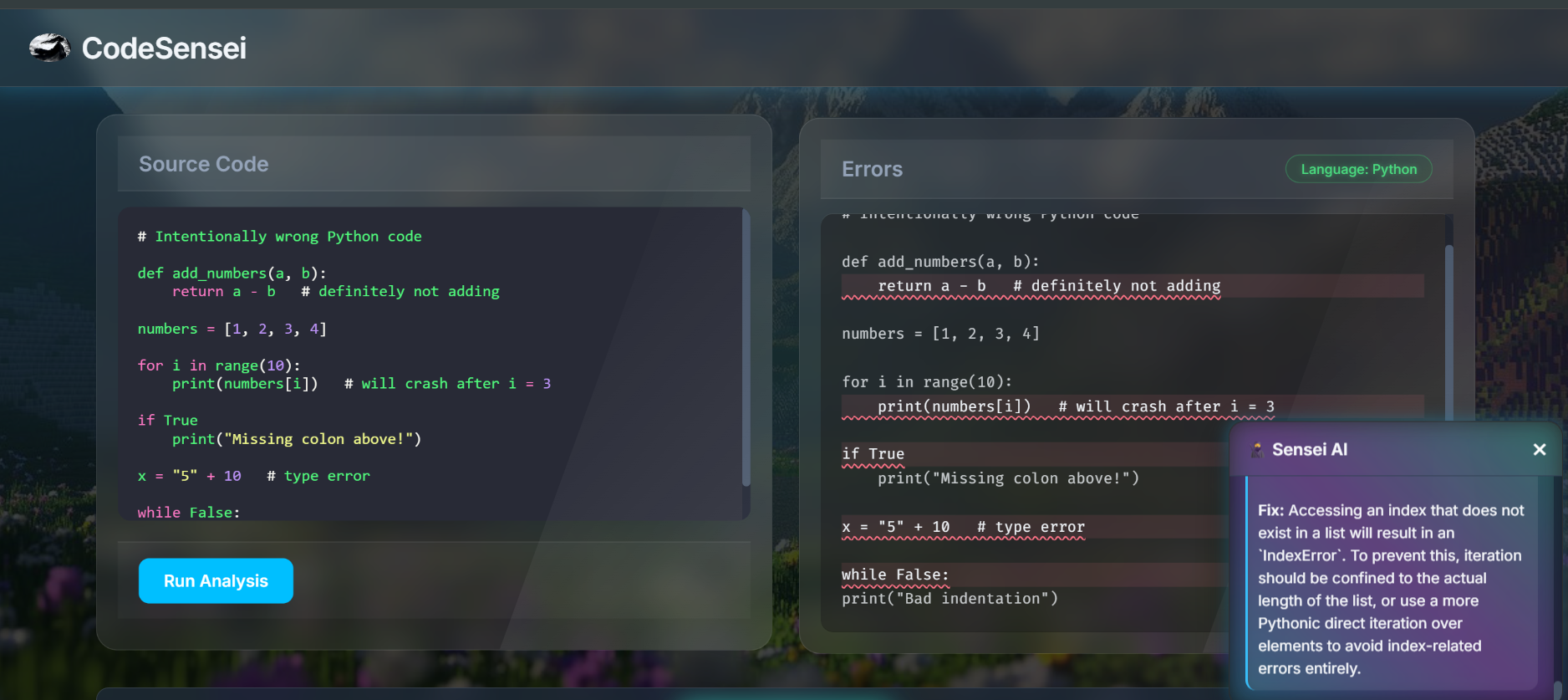The width and height of the screenshot is (1568, 700).
Task: Click the Sensei AI popup scrollbar
Action: (x=1557, y=690)
